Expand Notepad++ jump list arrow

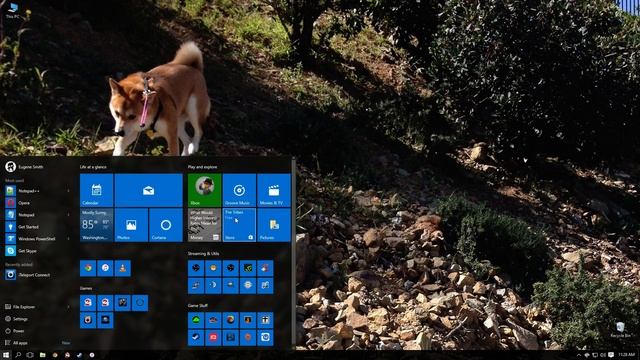68,191
